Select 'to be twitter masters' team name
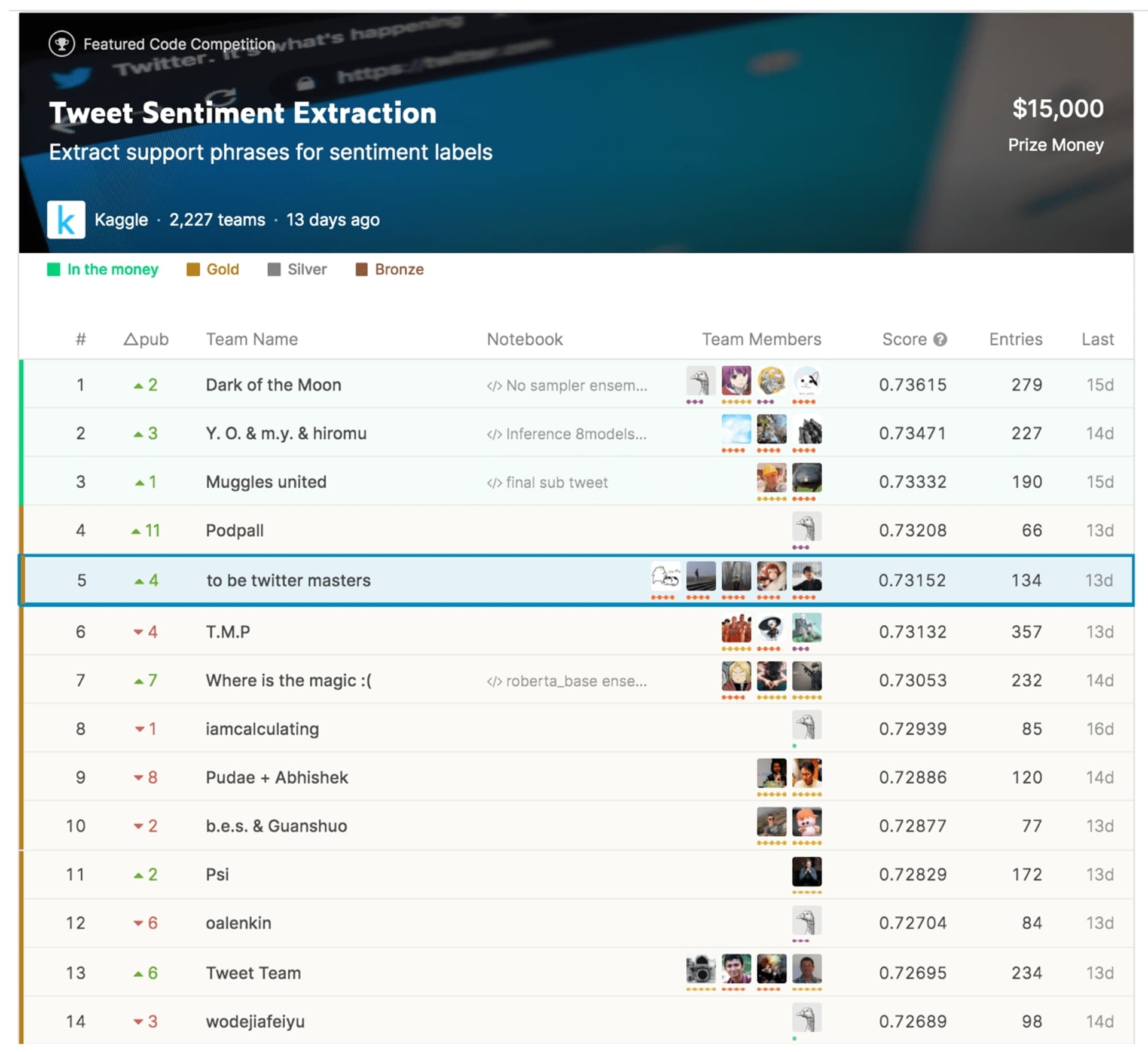The image size is (1148, 1052). click(x=288, y=580)
